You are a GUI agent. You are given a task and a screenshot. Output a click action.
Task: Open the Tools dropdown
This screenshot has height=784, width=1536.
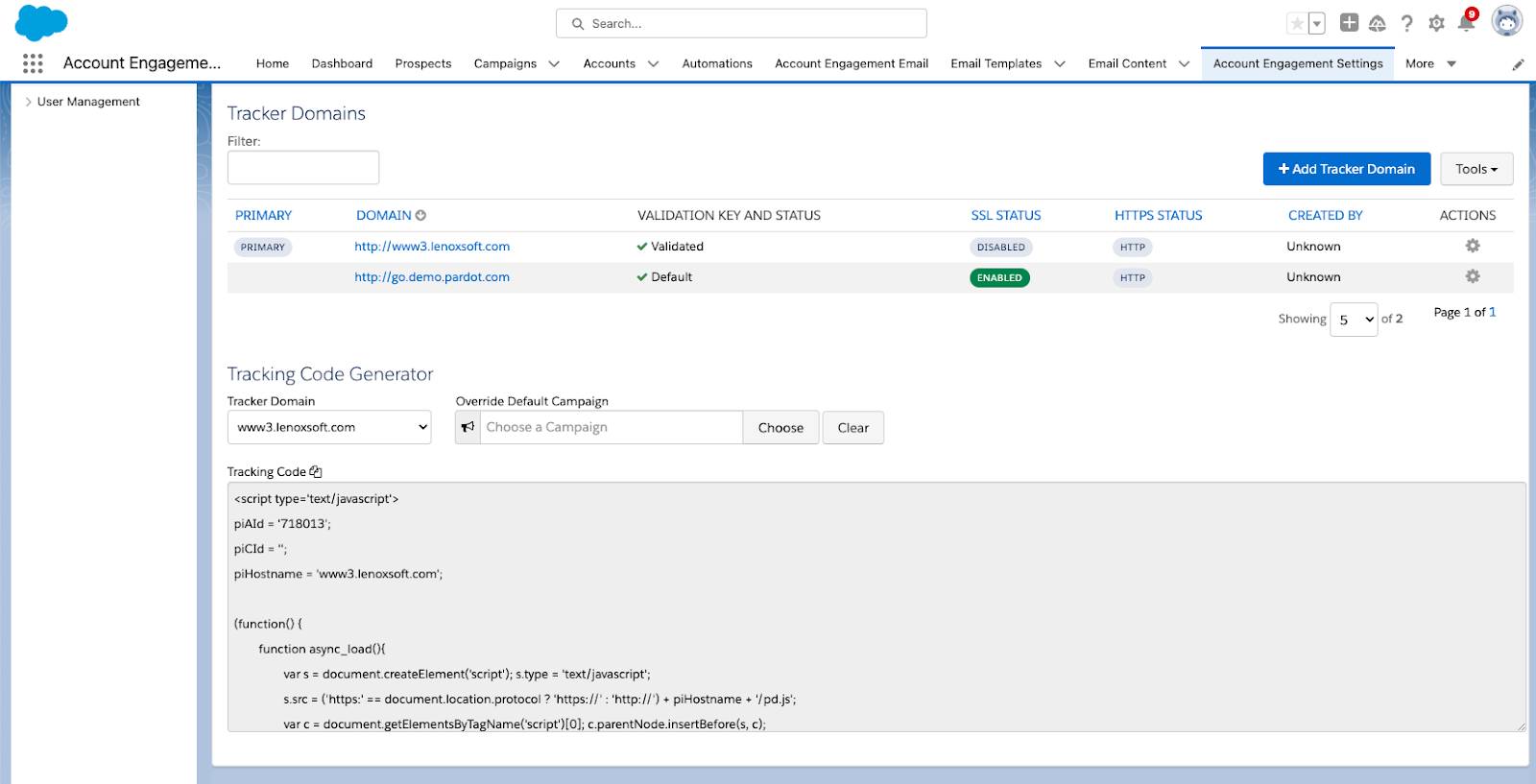1476,169
